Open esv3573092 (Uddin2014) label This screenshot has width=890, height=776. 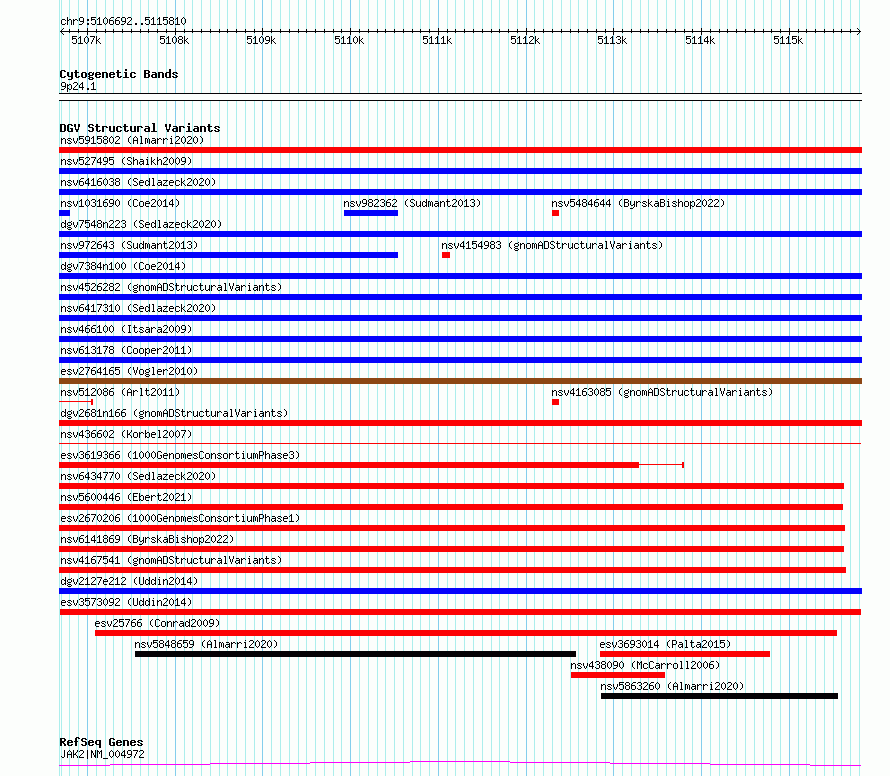[x=126, y=602]
